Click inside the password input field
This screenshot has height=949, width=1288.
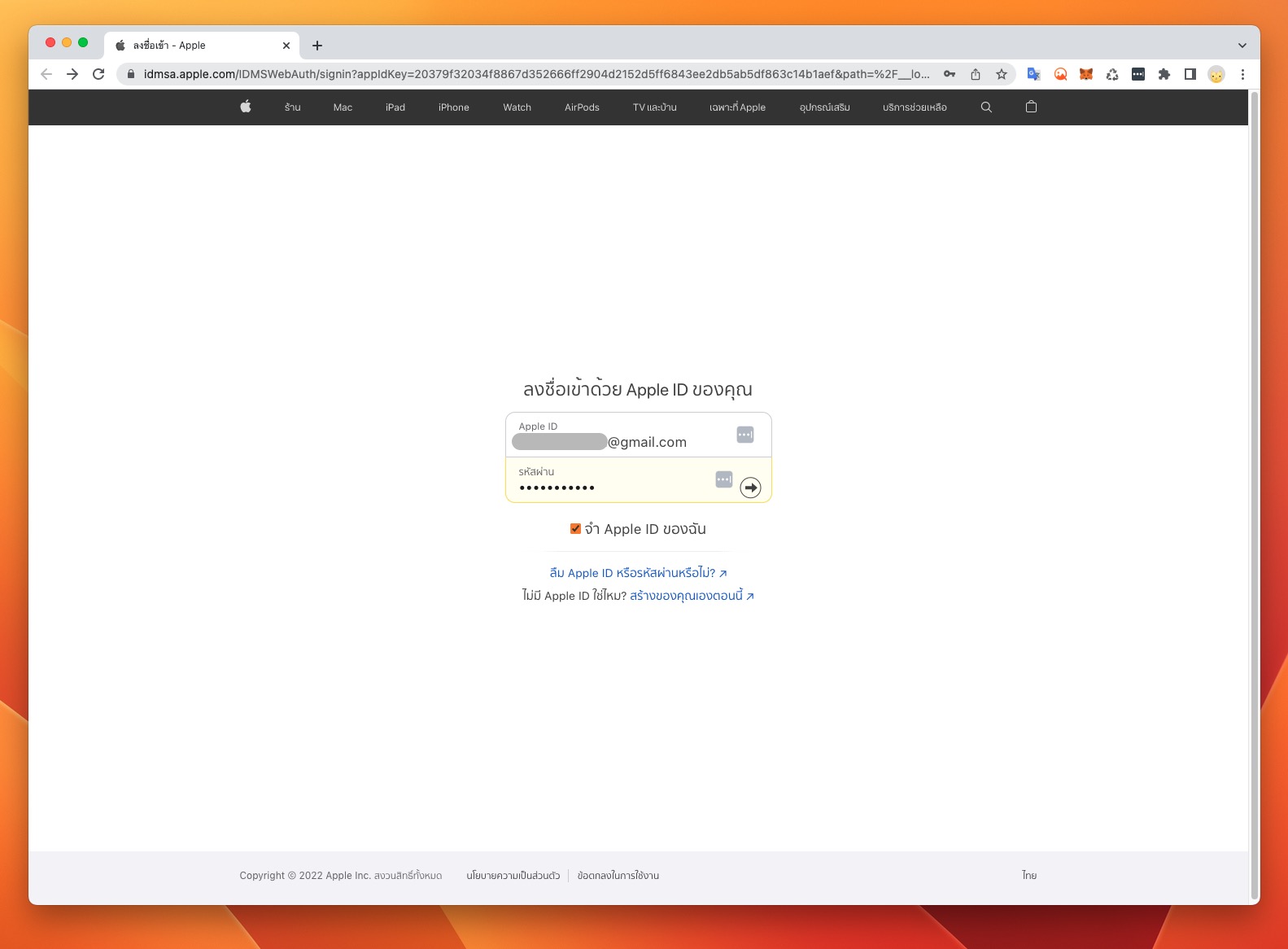click(x=610, y=487)
